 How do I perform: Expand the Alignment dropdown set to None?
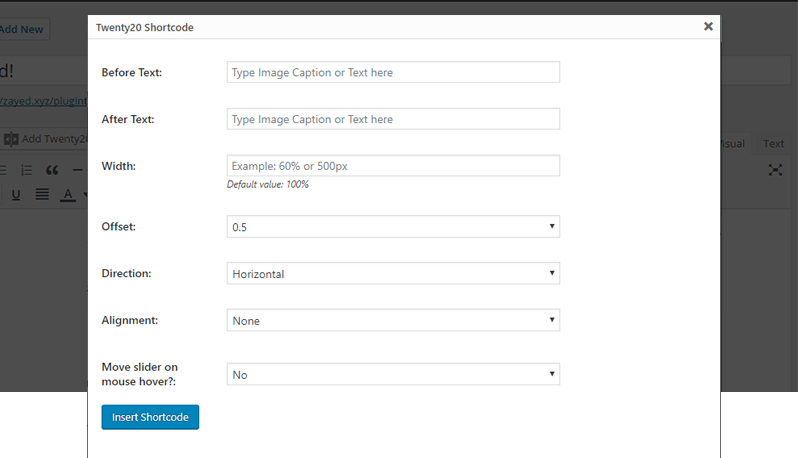pyautogui.click(x=393, y=320)
